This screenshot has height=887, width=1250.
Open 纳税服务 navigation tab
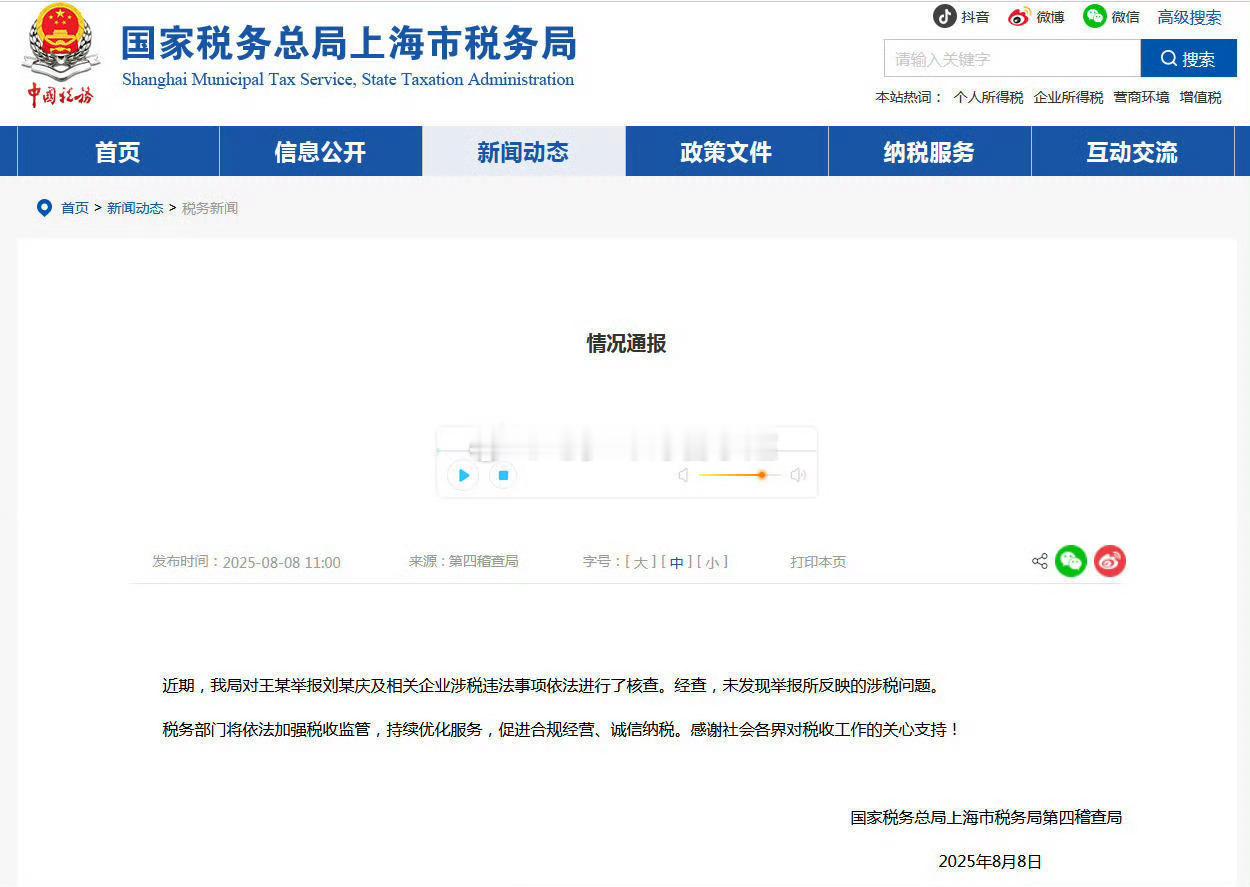[929, 152]
